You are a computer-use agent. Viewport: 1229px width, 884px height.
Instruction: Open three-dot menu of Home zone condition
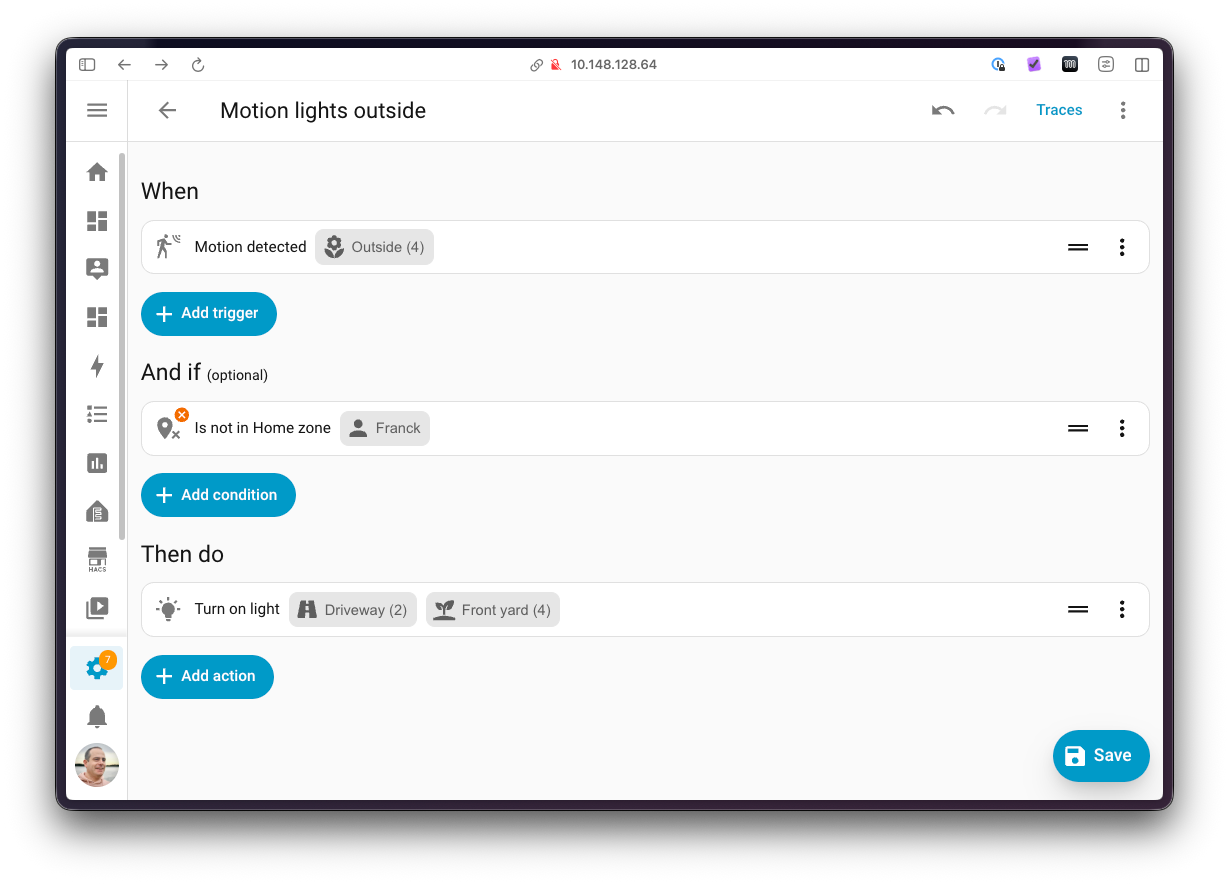pos(1122,428)
